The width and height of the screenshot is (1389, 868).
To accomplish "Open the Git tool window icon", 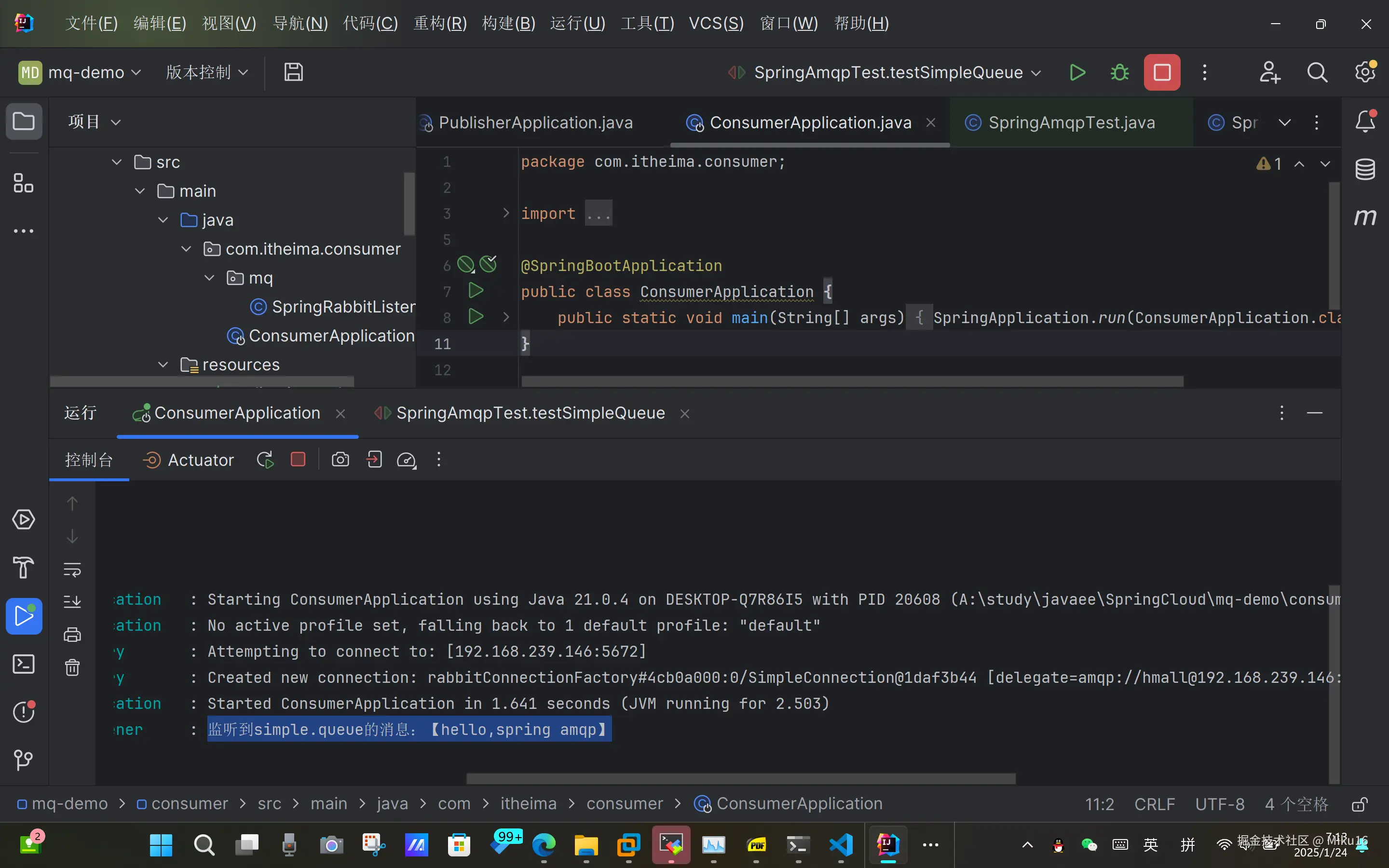I will 24,760.
